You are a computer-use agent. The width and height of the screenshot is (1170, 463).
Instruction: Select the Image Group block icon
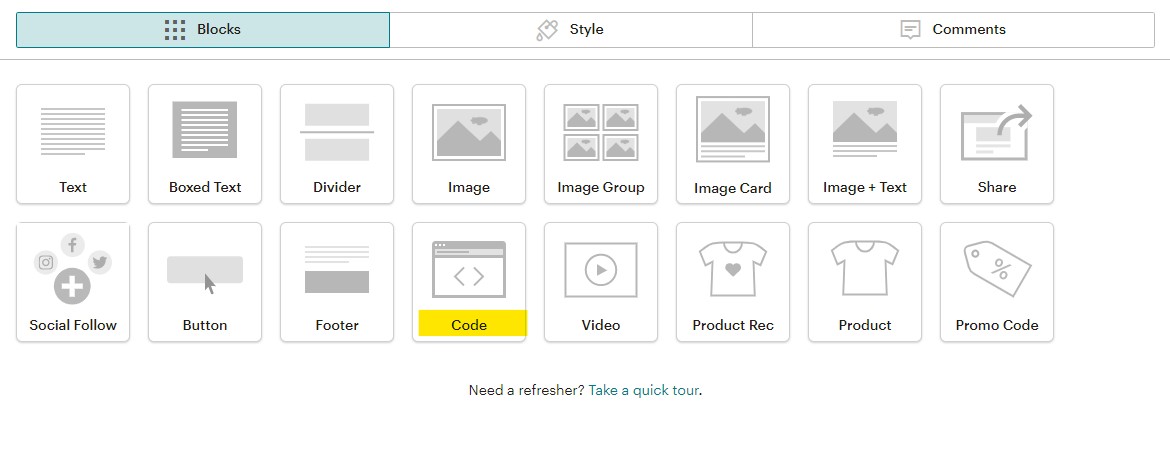tap(601, 132)
